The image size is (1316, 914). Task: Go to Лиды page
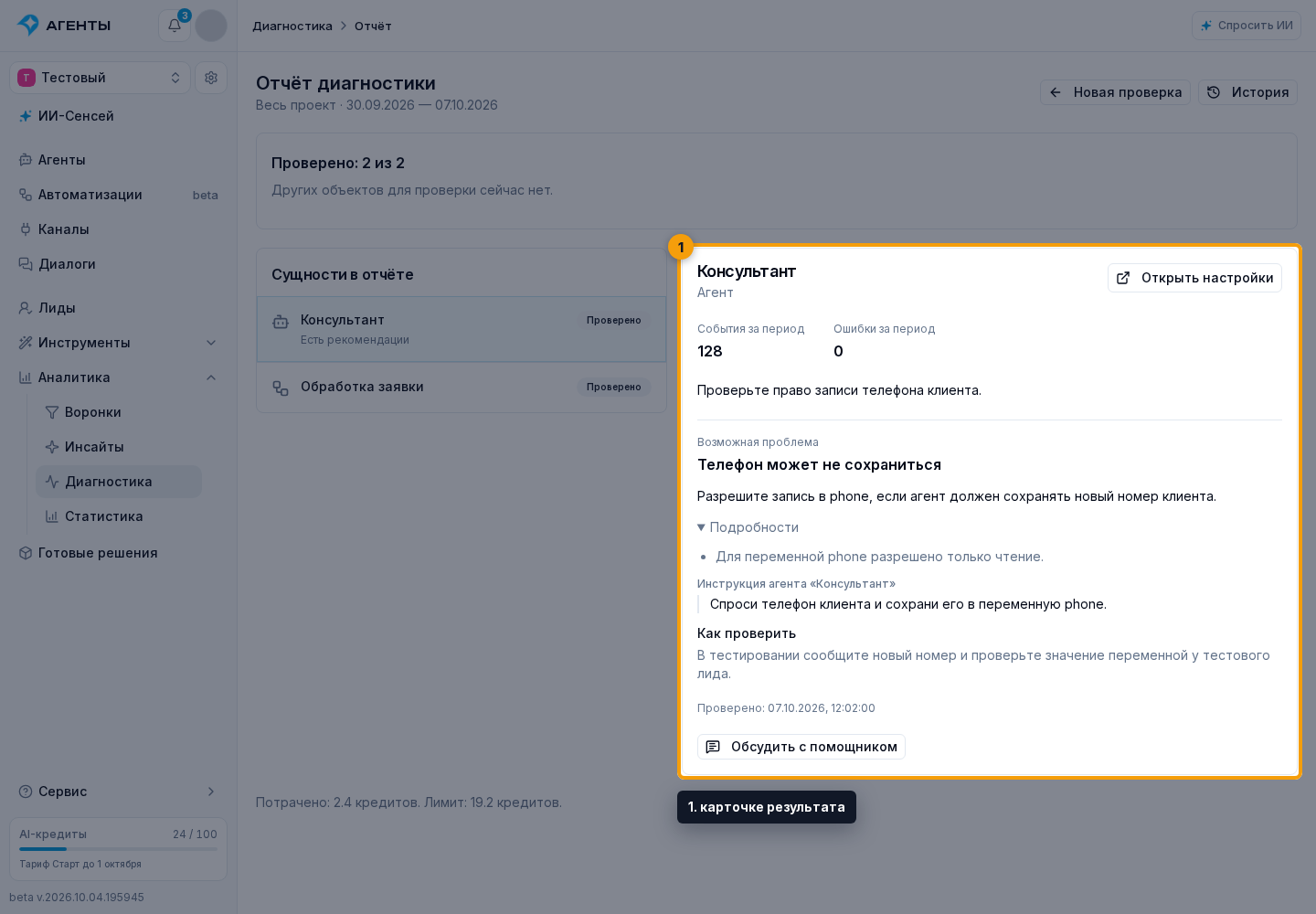pyautogui.click(x=118, y=308)
